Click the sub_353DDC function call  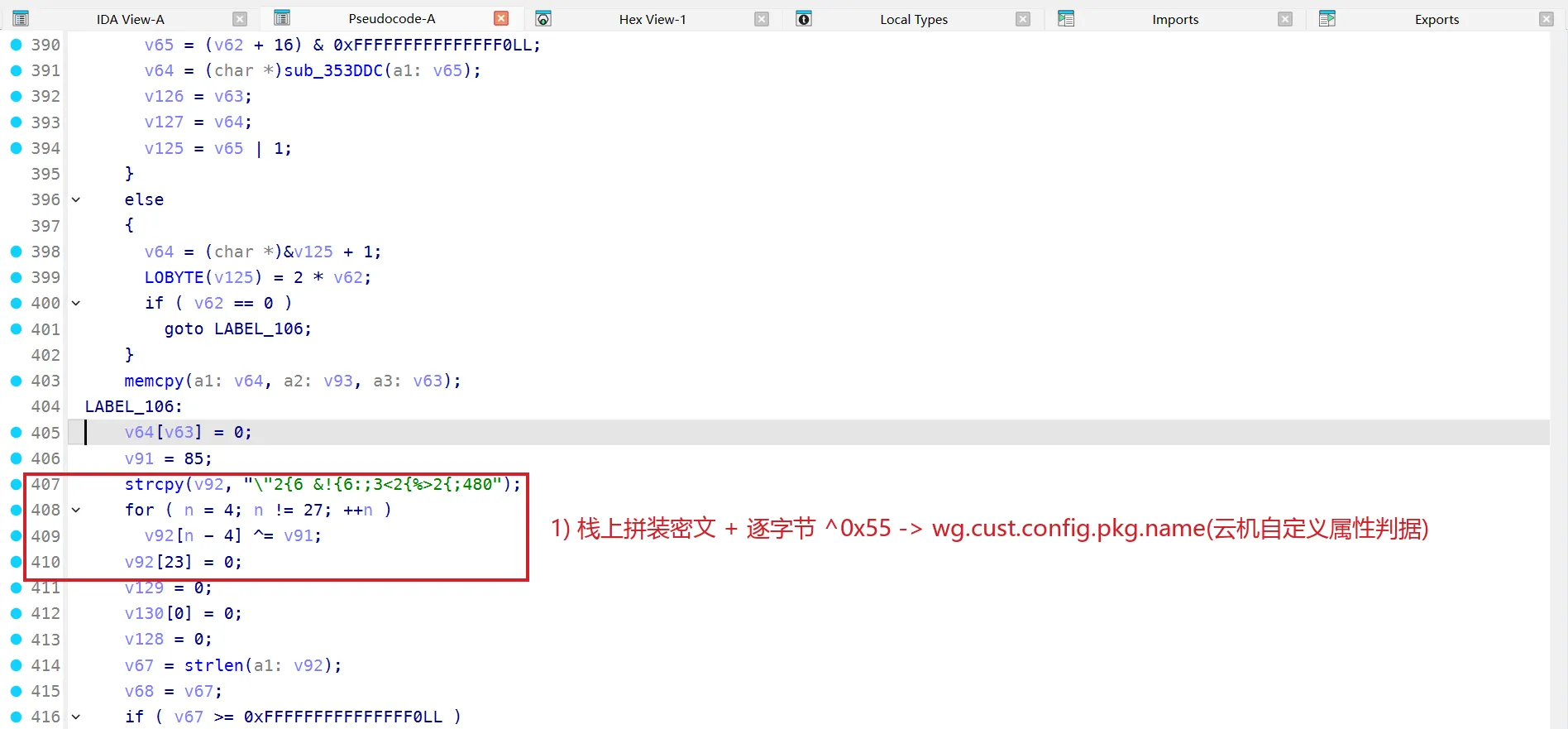(333, 70)
